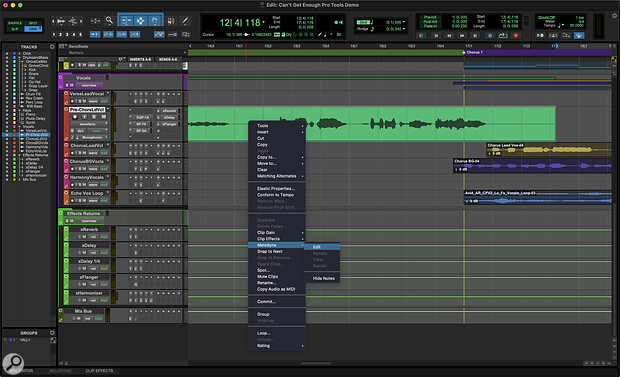The image size is (620, 377).
Task: Open the toolbar options circle at top right
Action: coord(614,16)
